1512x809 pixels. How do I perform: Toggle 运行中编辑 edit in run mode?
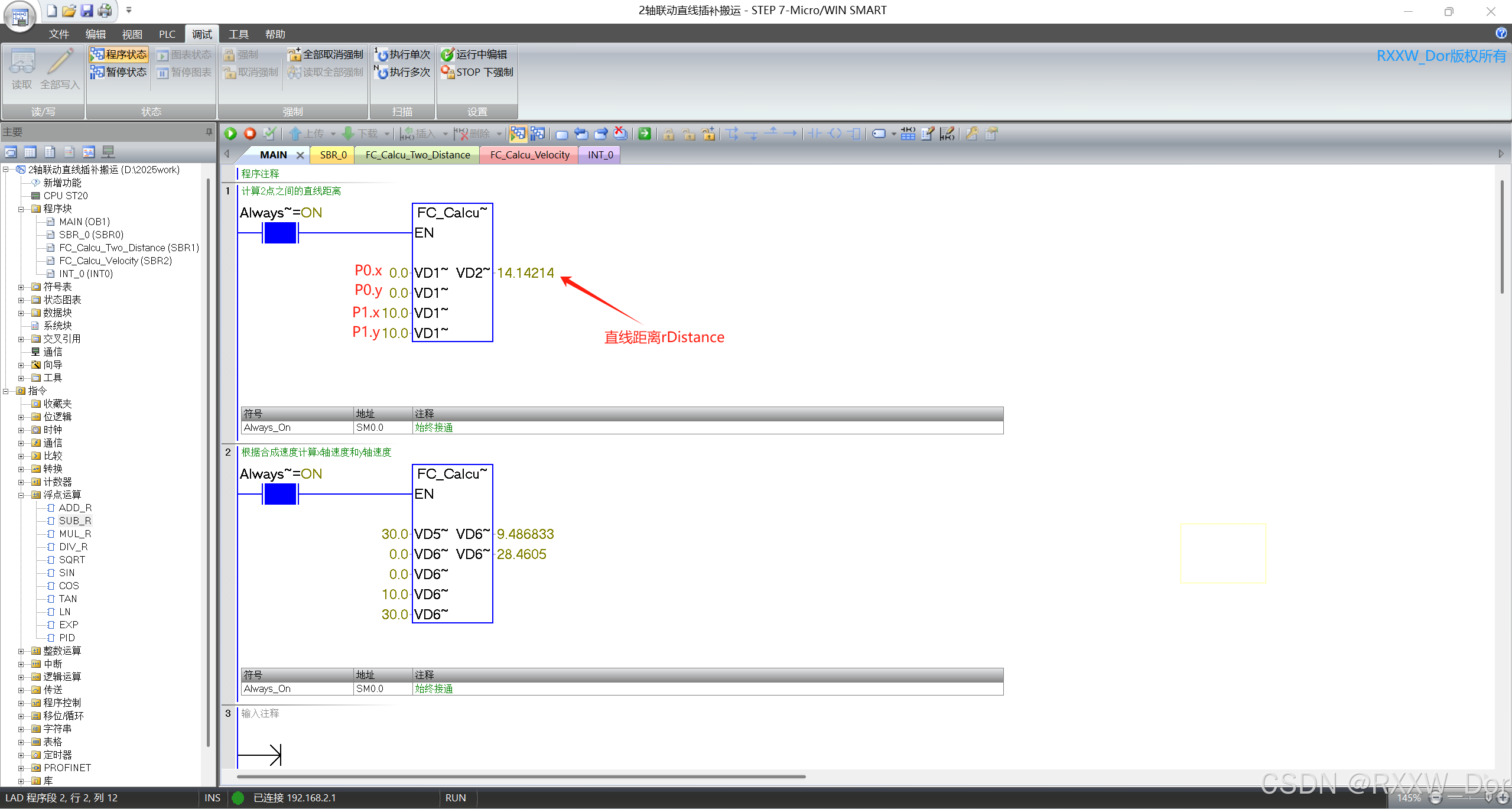click(x=474, y=54)
